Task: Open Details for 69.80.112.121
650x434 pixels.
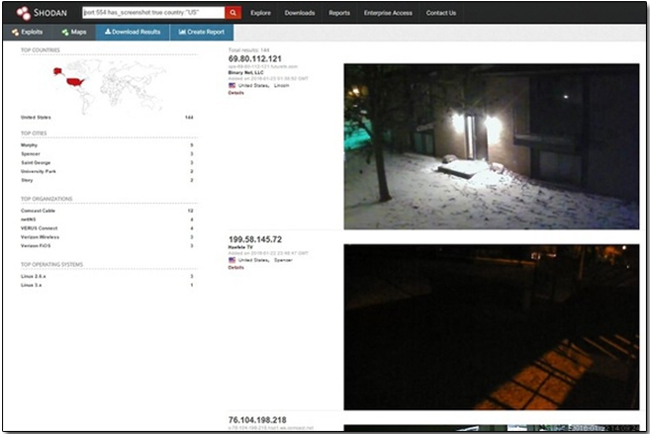Action: tap(236, 93)
